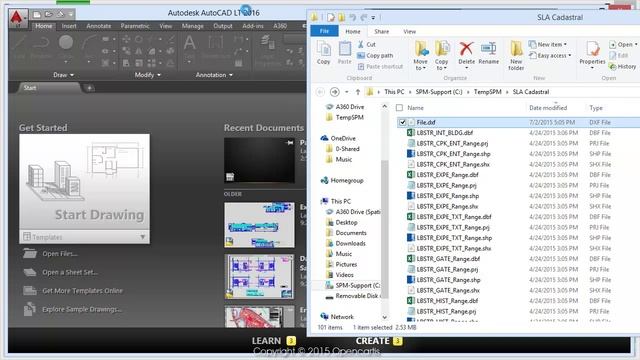Screen dimensions: 640x360
Task: Select LBSTR_CPK_ENT_Range.shp file
Action: click(453, 154)
